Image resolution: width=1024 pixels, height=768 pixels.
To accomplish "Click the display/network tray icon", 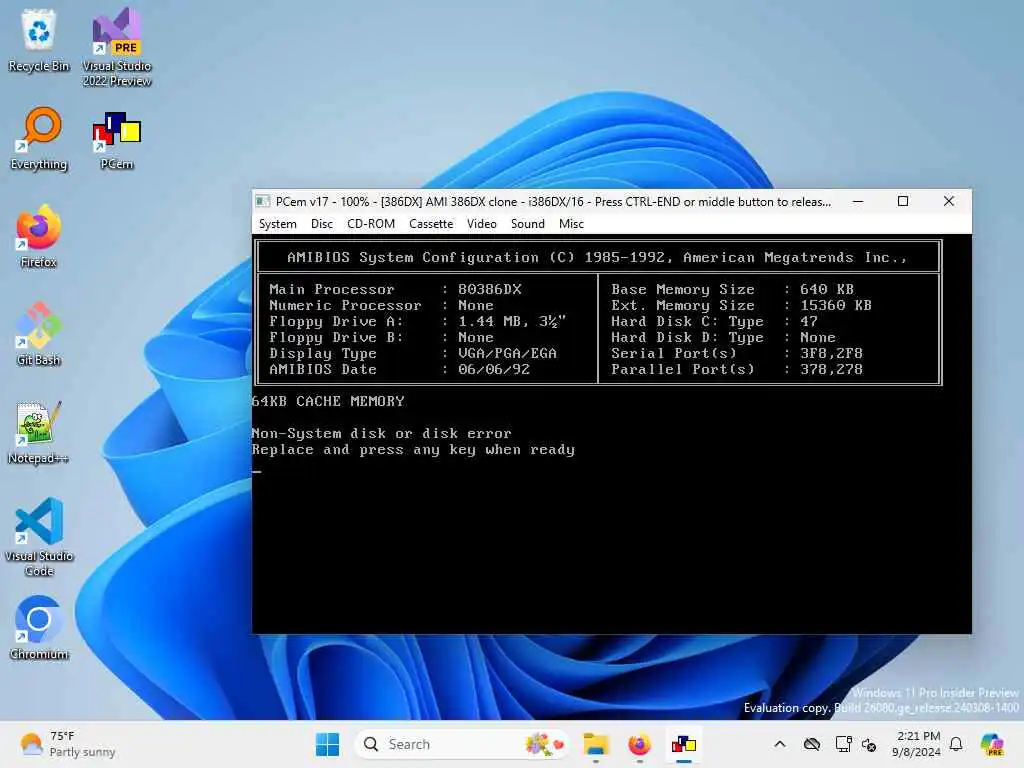I will tap(844, 744).
